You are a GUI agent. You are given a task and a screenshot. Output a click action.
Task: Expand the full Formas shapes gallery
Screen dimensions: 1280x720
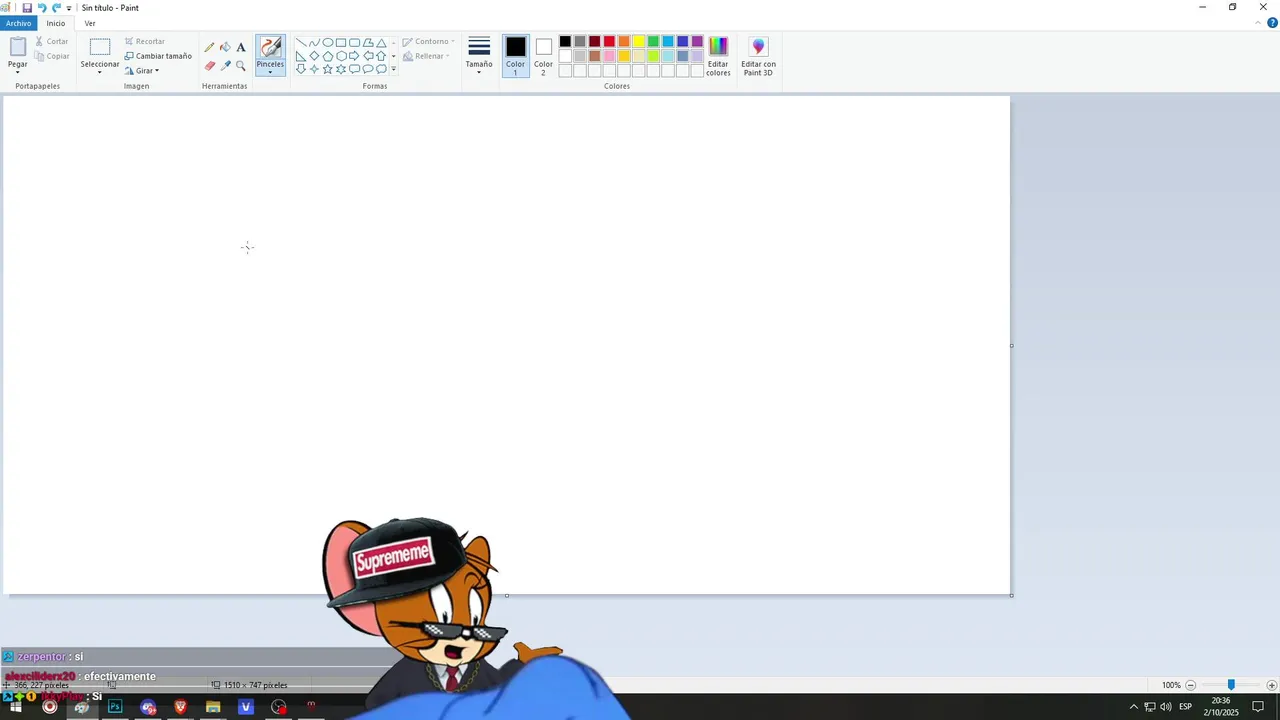pos(393,69)
